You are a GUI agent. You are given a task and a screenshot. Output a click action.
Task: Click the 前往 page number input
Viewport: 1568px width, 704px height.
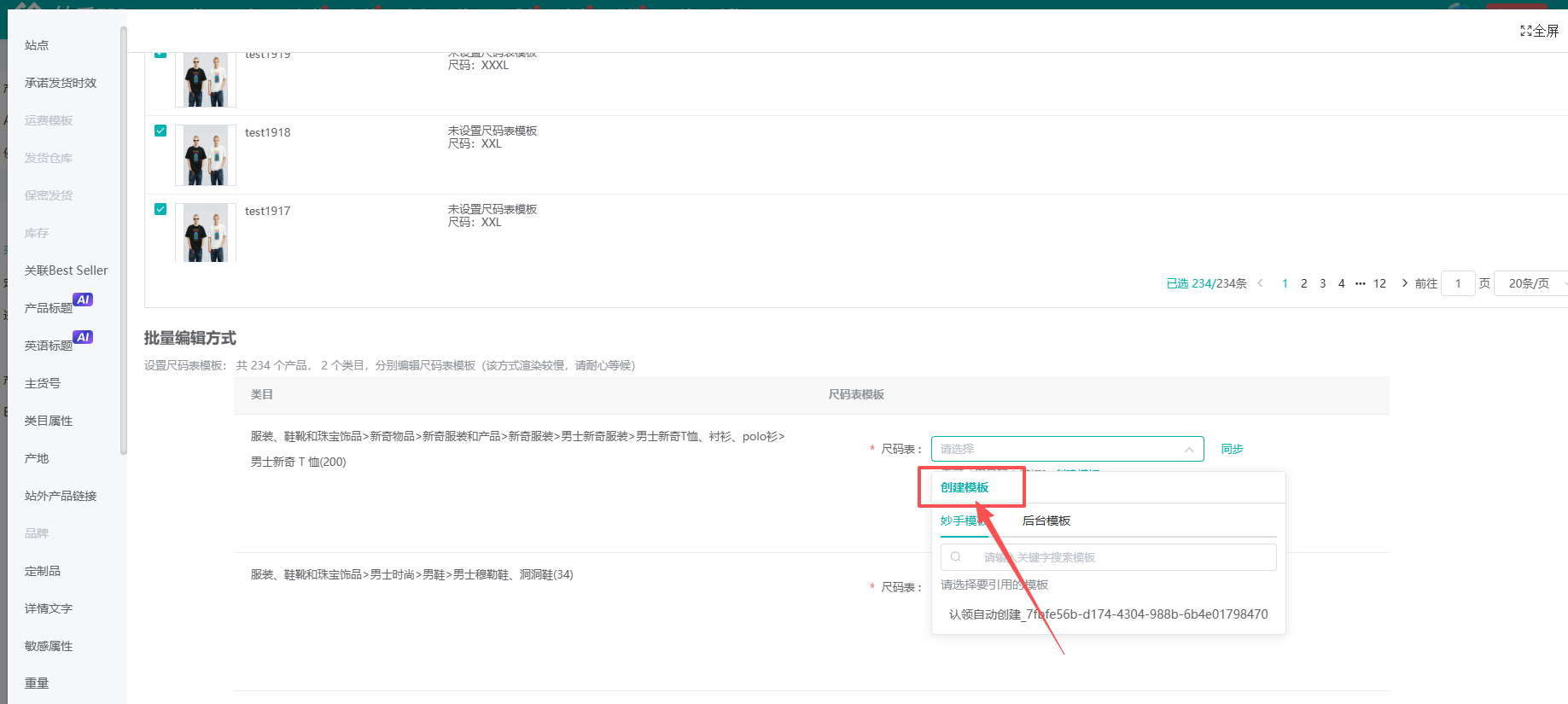[1458, 283]
